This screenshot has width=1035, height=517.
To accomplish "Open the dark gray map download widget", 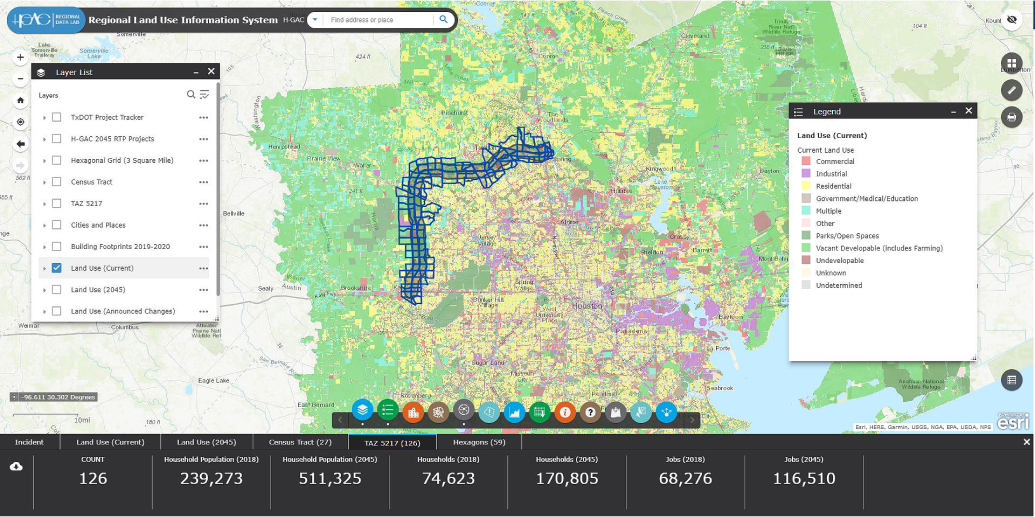I will [615, 413].
